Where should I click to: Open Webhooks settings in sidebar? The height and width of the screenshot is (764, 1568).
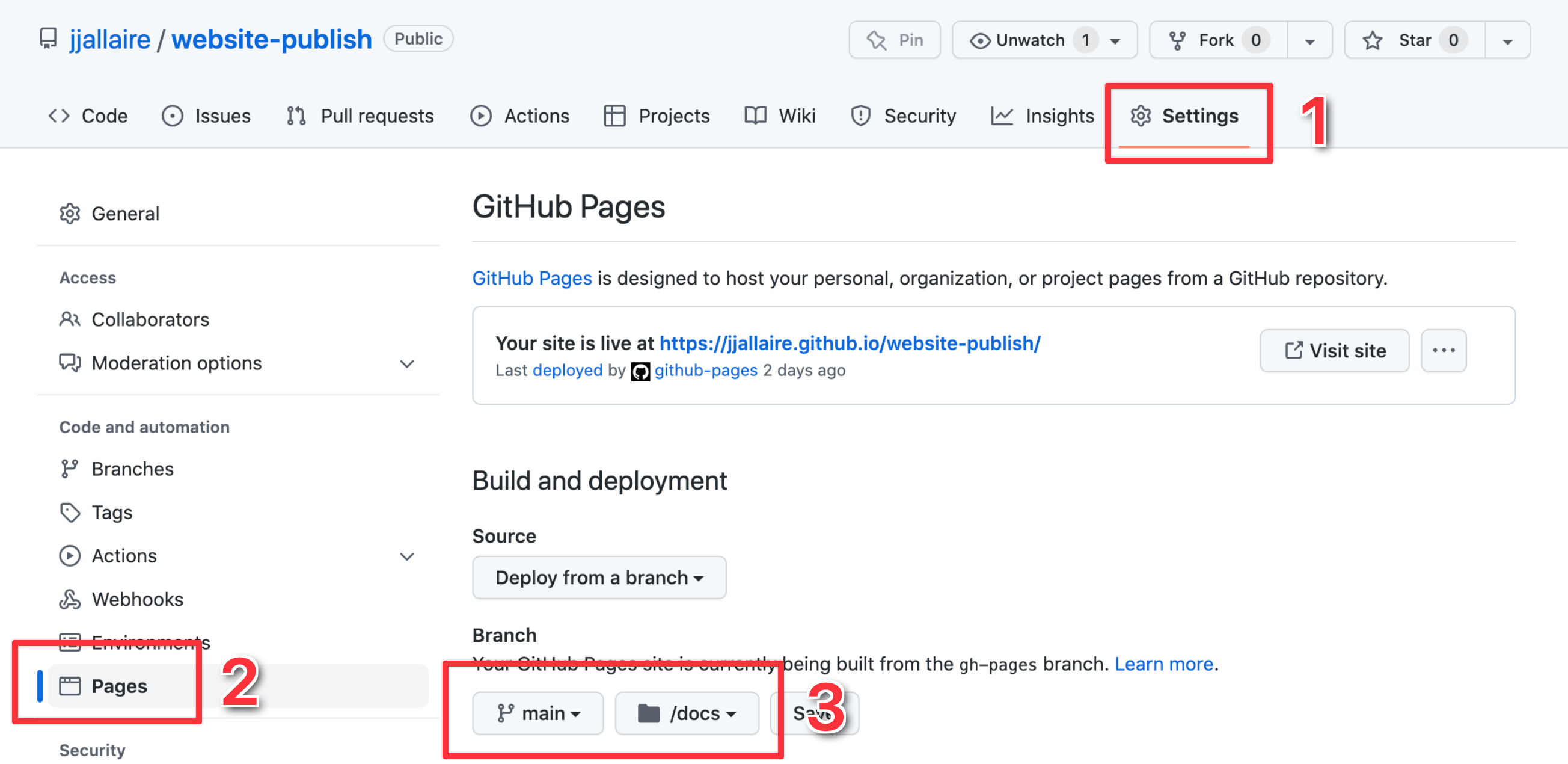(137, 600)
